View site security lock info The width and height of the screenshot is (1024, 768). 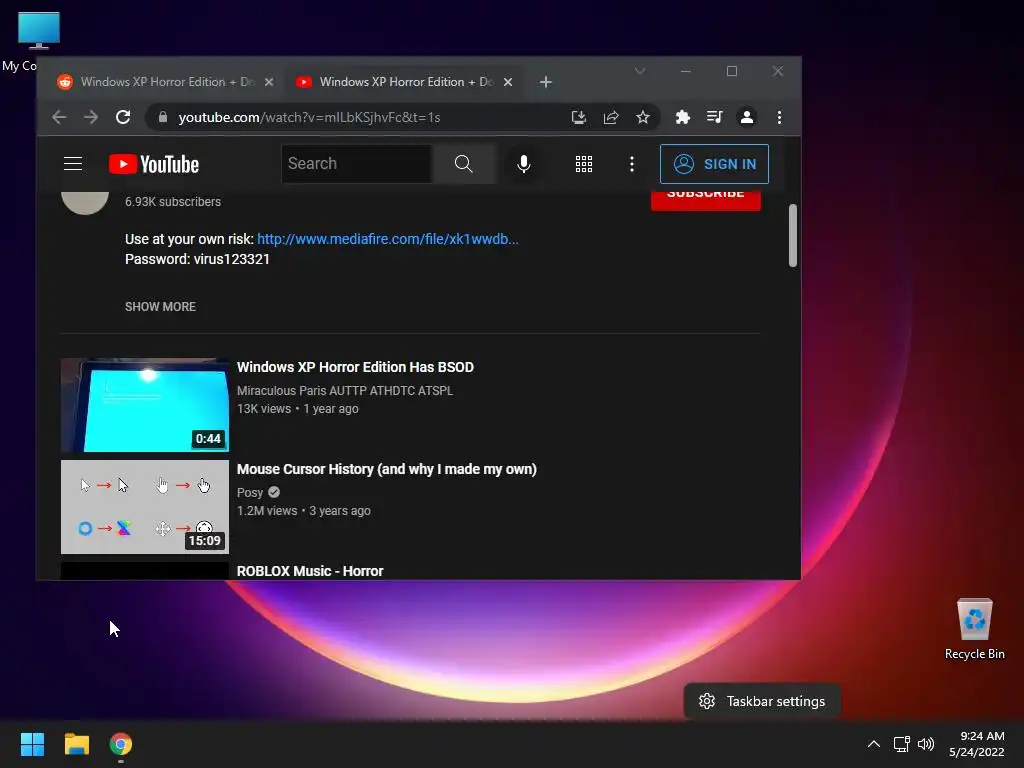pyautogui.click(x=163, y=117)
